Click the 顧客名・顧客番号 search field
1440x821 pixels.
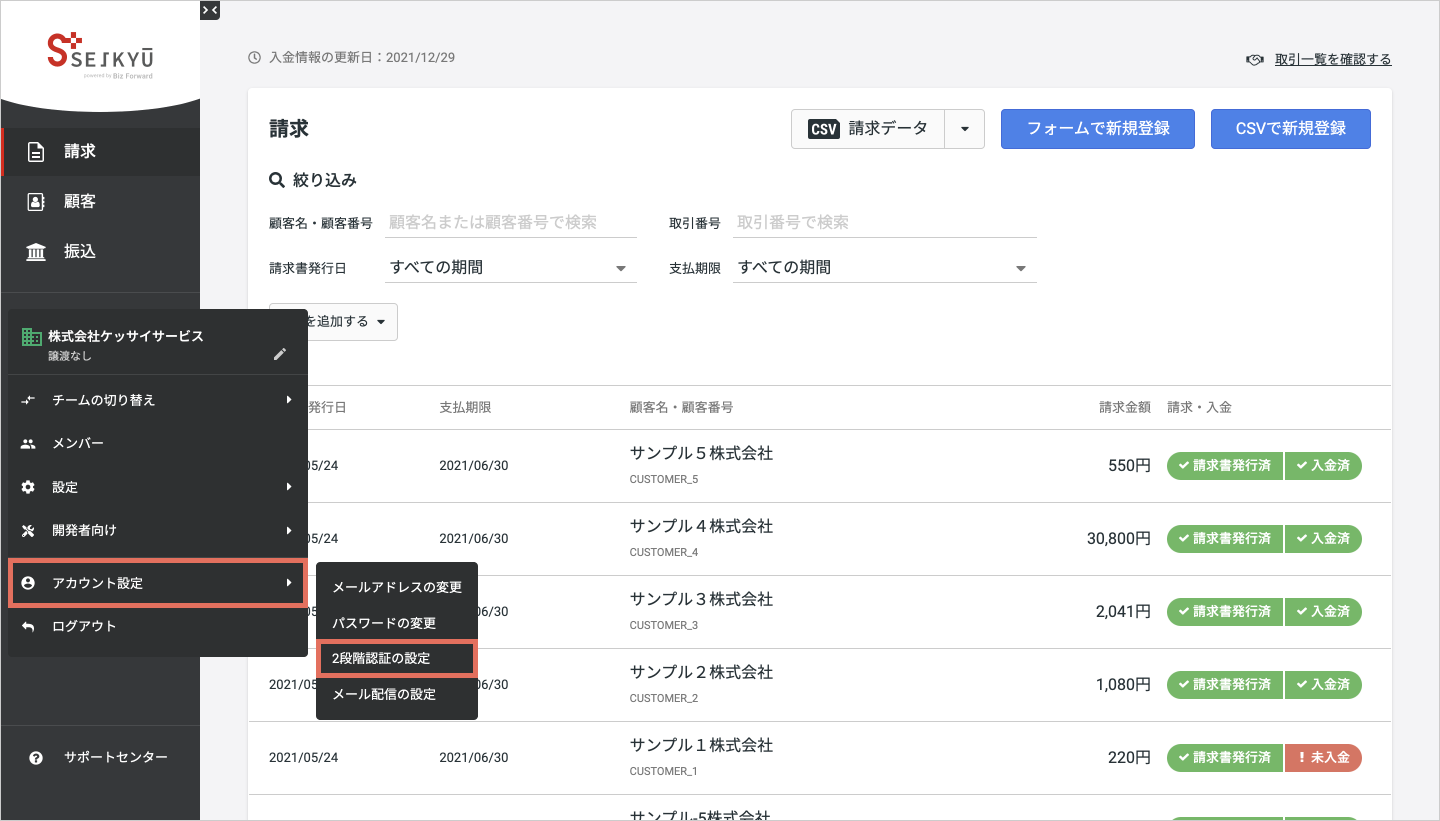(508, 223)
